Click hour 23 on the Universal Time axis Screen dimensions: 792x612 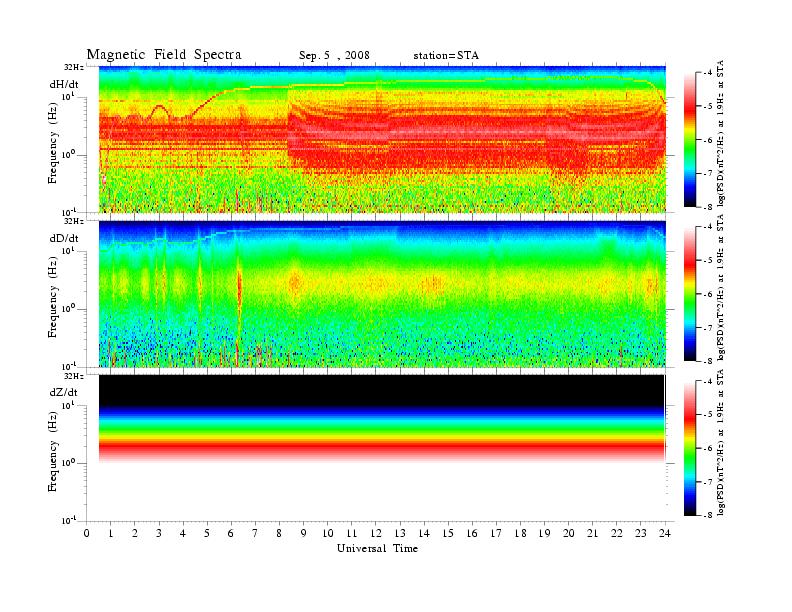(641, 533)
